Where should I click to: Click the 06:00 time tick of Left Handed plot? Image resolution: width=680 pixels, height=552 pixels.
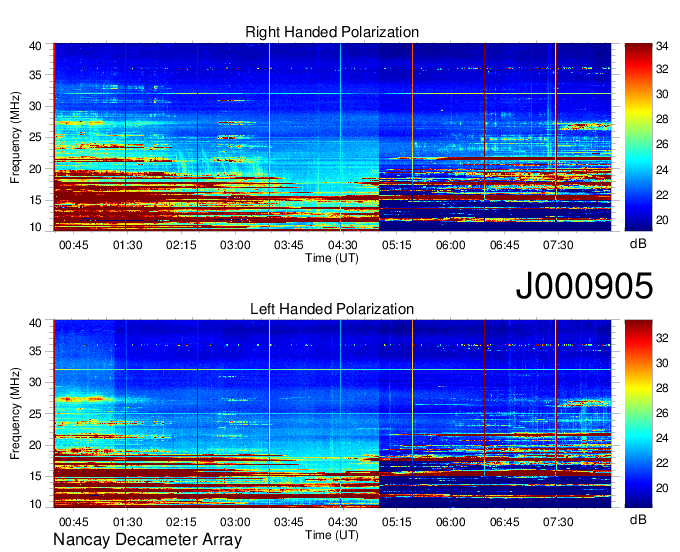click(x=451, y=522)
